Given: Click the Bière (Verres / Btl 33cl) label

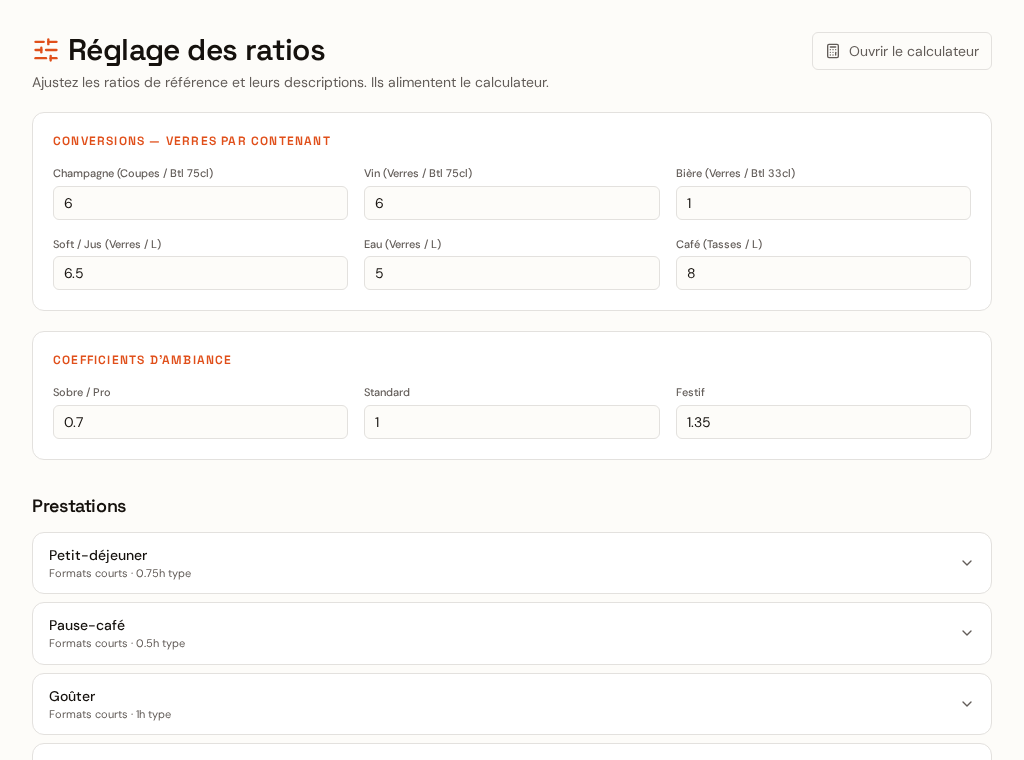Looking at the screenshot, I should click(x=735, y=173).
